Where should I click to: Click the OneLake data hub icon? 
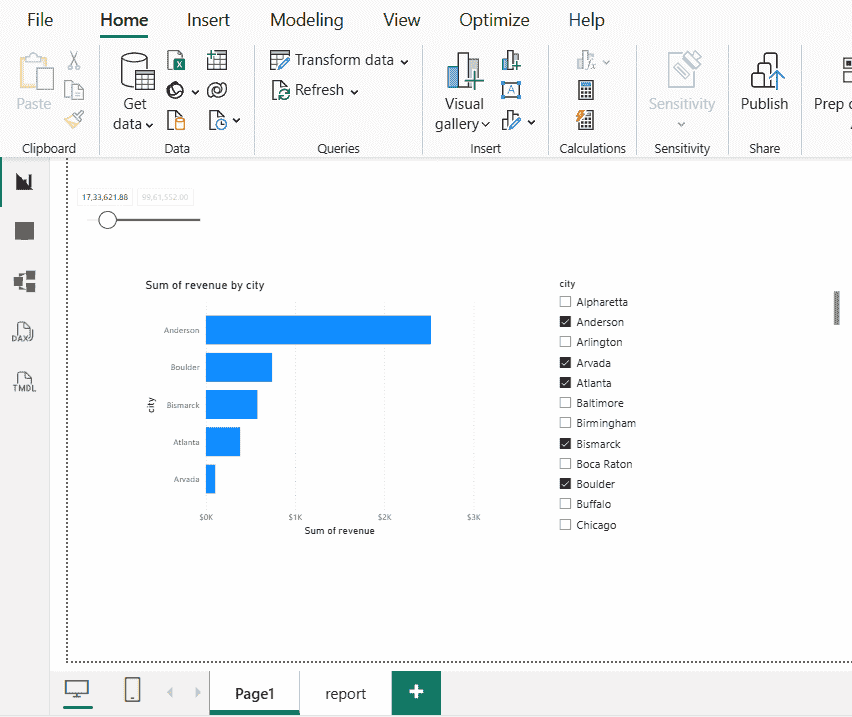[175, 90]
